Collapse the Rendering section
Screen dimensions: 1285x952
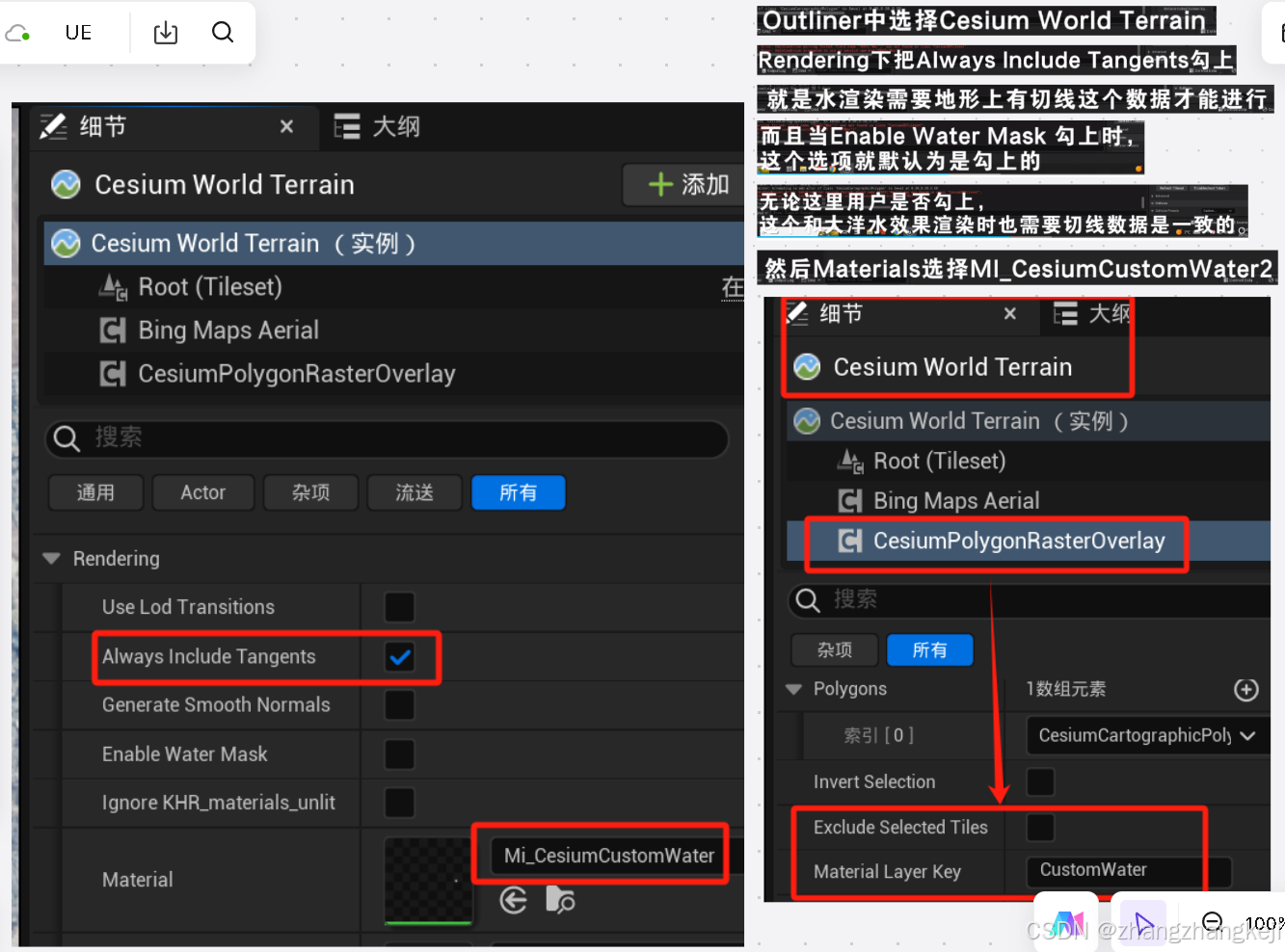[51, 559]
